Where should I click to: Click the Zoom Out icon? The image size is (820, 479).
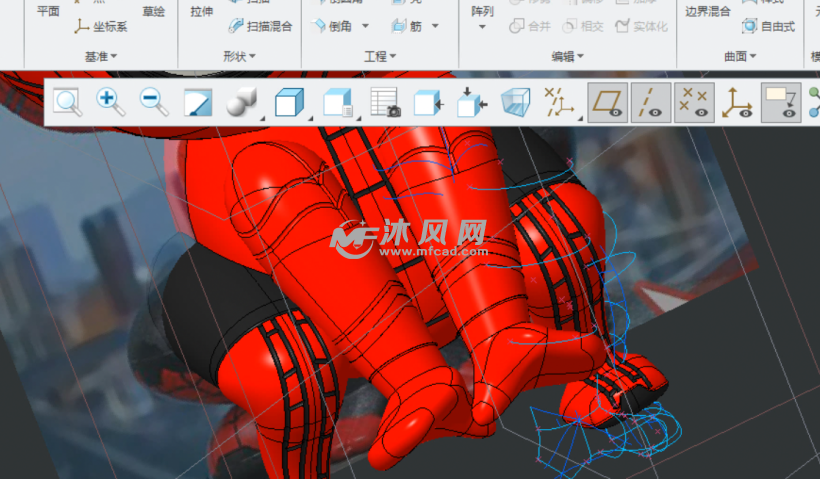tap(154, 102)
